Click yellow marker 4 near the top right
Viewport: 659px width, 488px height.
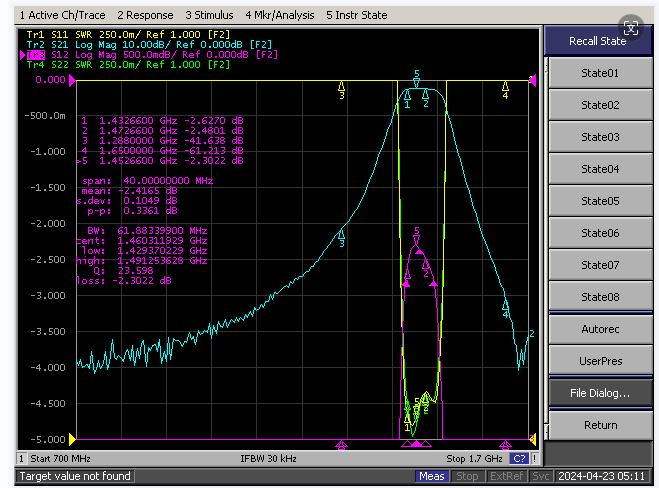pos(505,90)
